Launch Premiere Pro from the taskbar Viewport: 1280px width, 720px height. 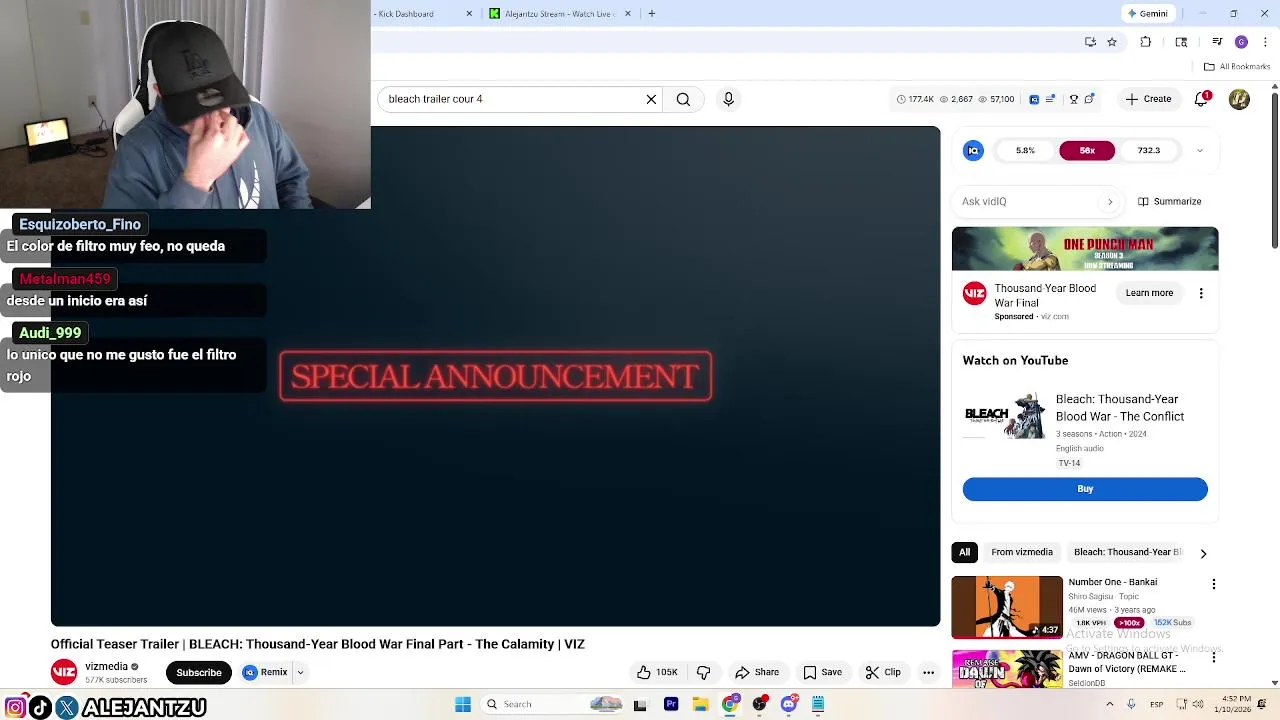pos(671,704)
